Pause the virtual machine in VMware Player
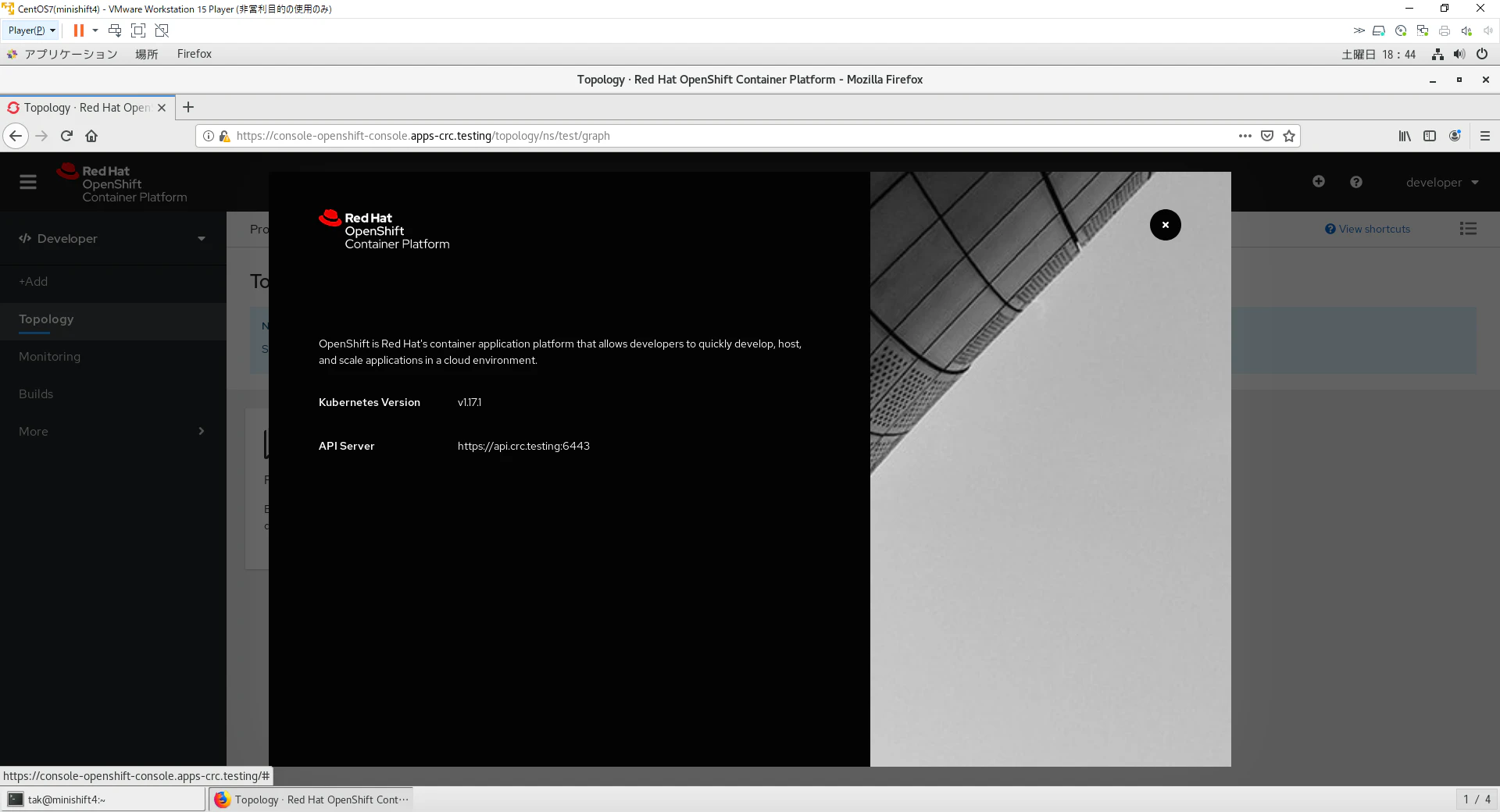Viewport: 1500px width, 812px height. pyautogui.click(x=79, y=30)
